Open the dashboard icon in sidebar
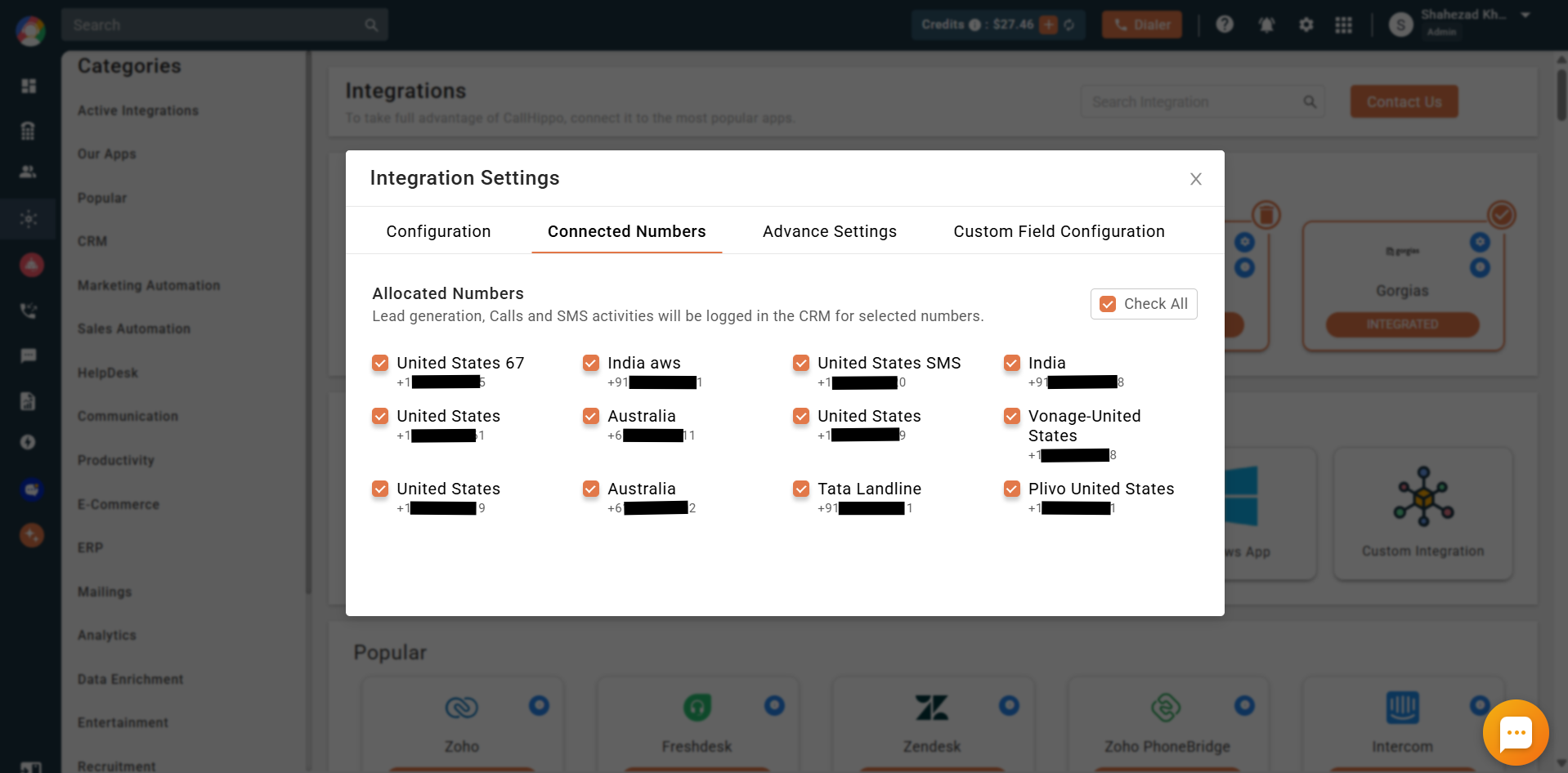The width and height of the screenshot is (1568, 773). coord(29,86)
